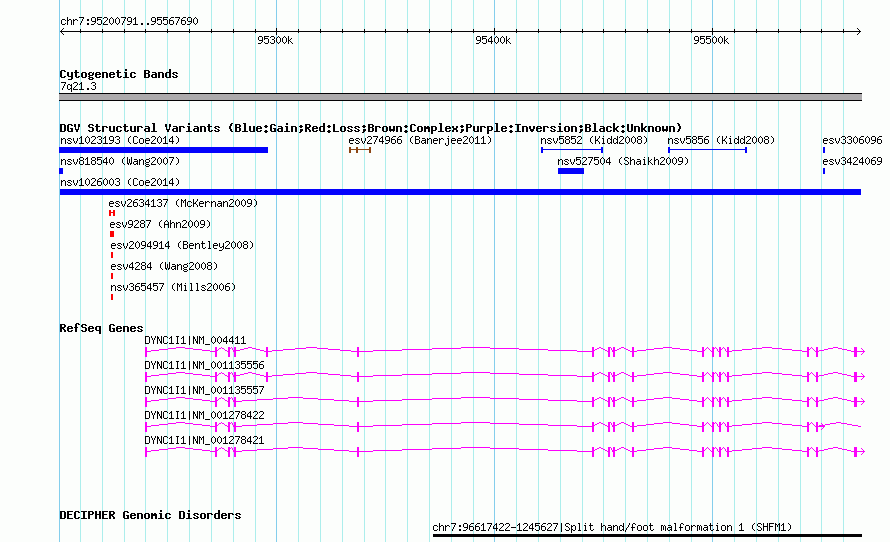Click the nsv1023193 (Coe2014) blue gain bar
The image size is (890, 542).
[x=163, y=150]
